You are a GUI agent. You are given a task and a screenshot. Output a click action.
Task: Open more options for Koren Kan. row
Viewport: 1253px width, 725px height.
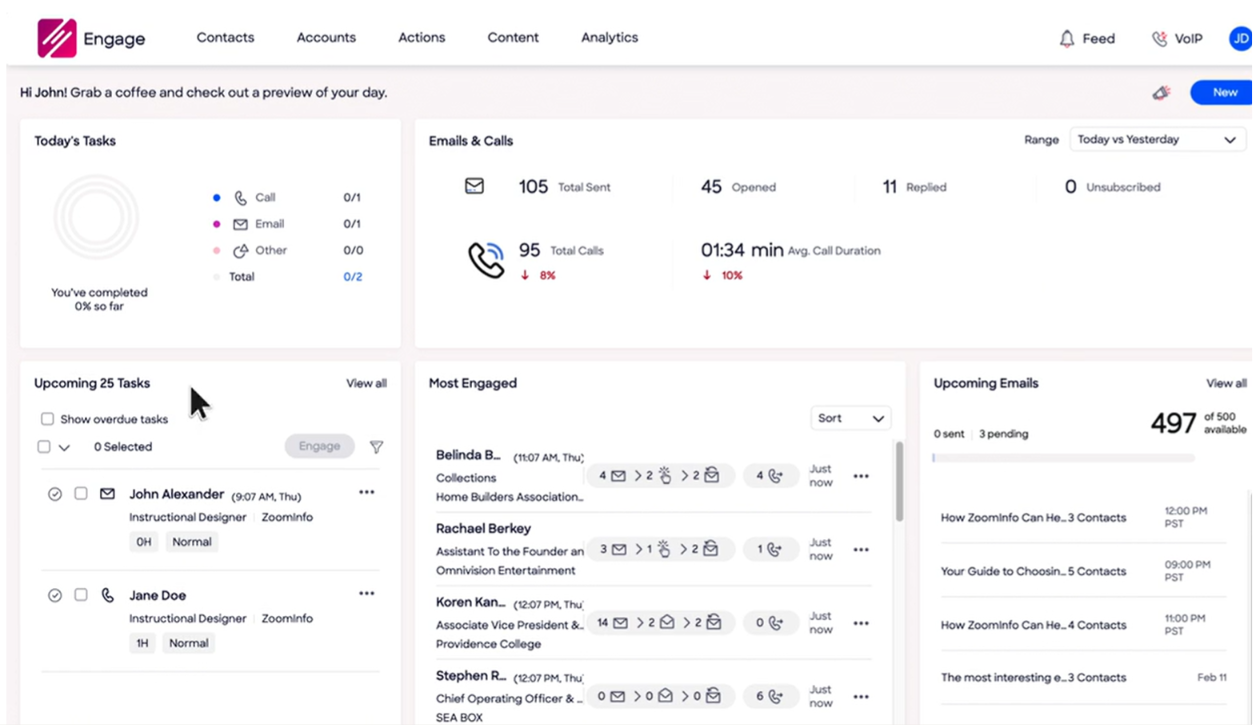[861, 623]
